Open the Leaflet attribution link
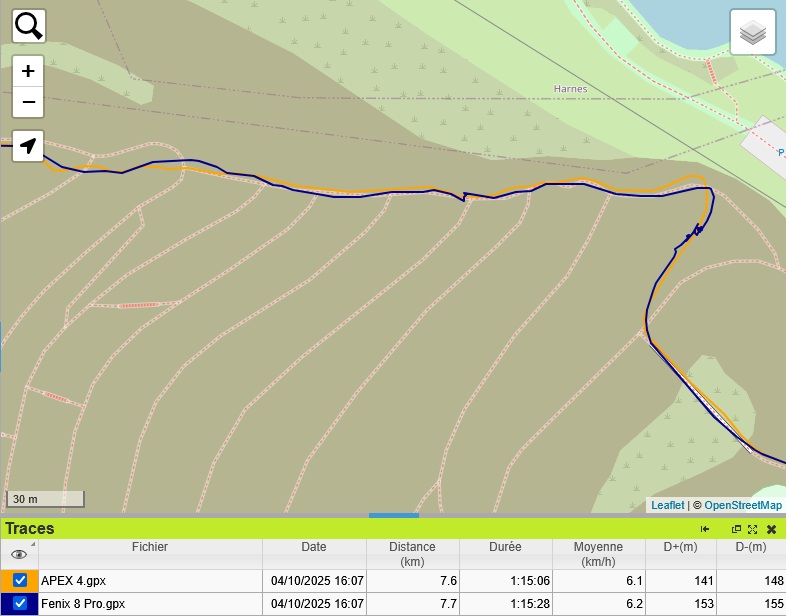Viewport: 788px width, 616px height. pyautogui.click(x=667, y=505)
